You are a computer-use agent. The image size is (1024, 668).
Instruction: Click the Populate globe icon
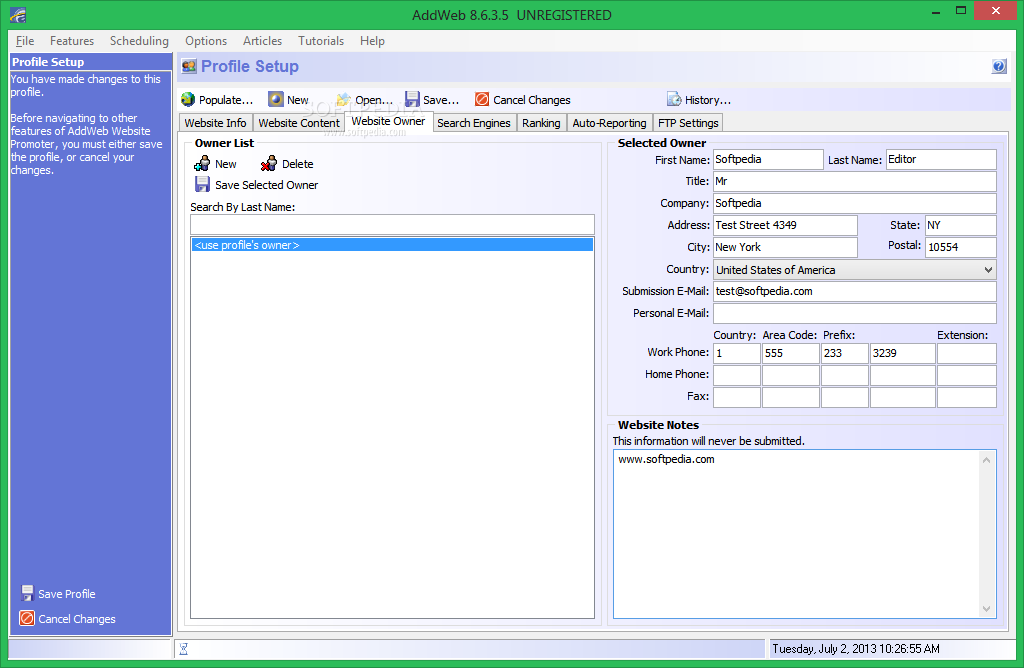188,99
